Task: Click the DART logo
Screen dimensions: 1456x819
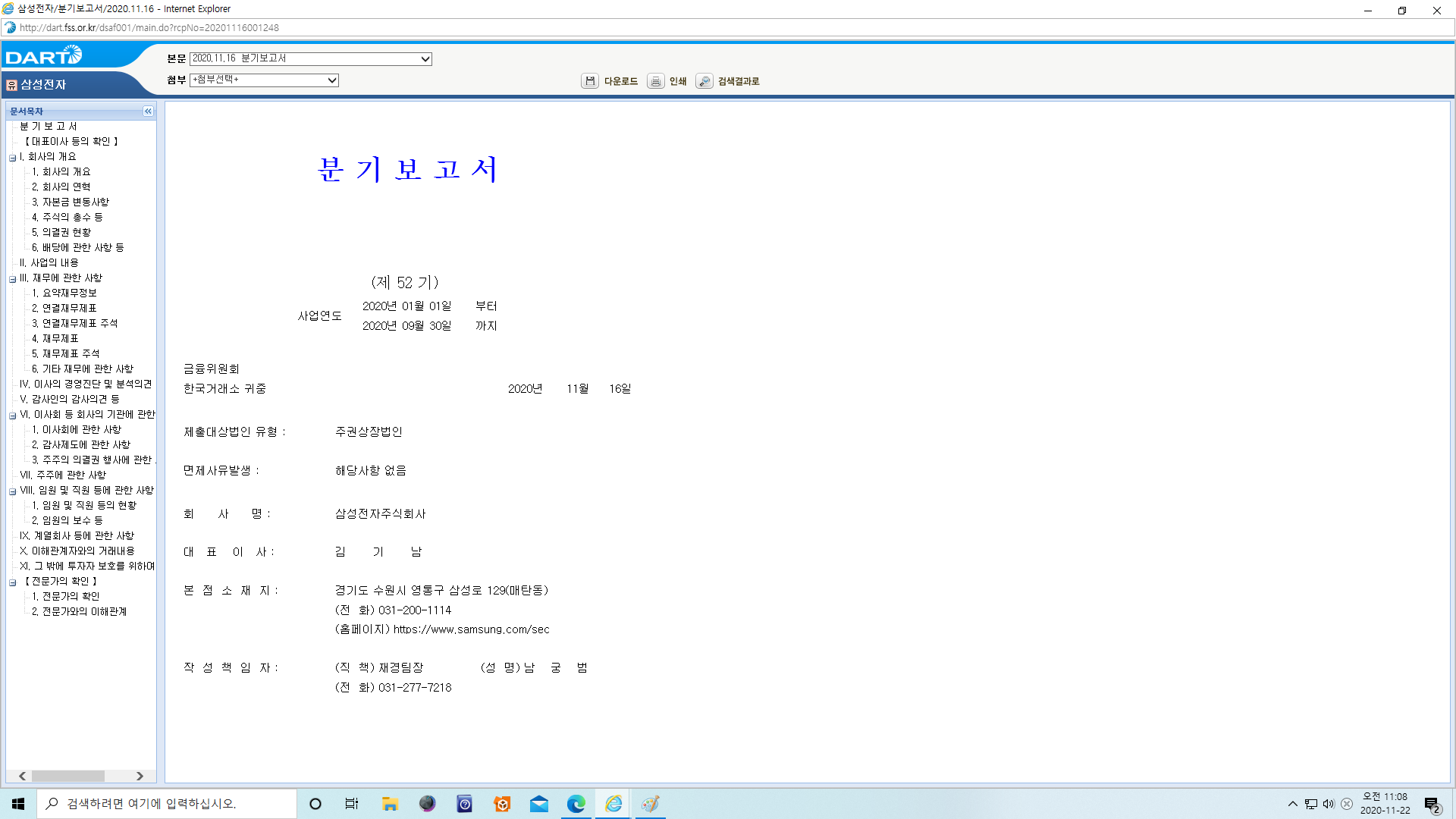Action: pos(44,55)
